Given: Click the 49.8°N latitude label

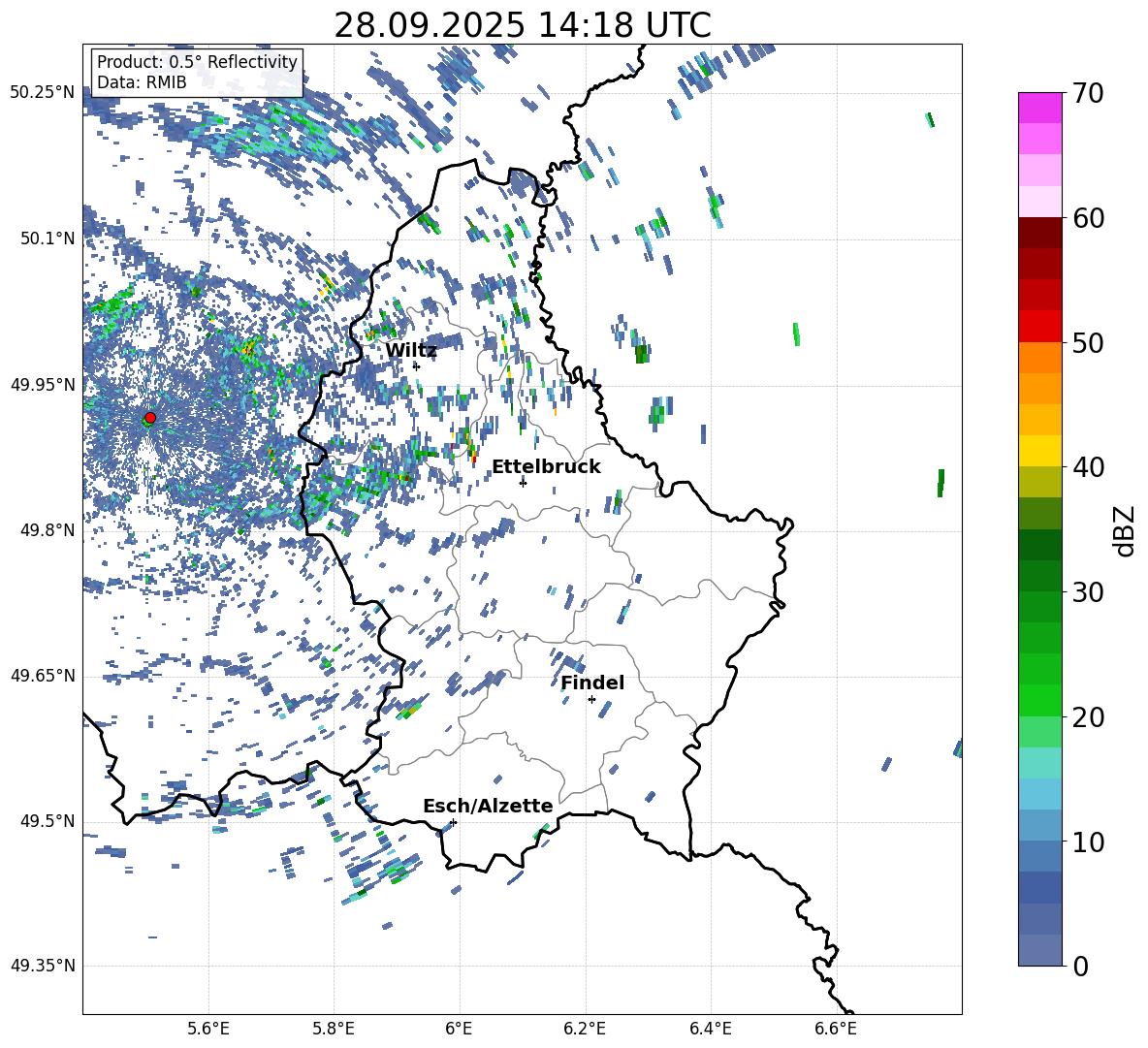Looking at the screenshot, I should 48,530.
